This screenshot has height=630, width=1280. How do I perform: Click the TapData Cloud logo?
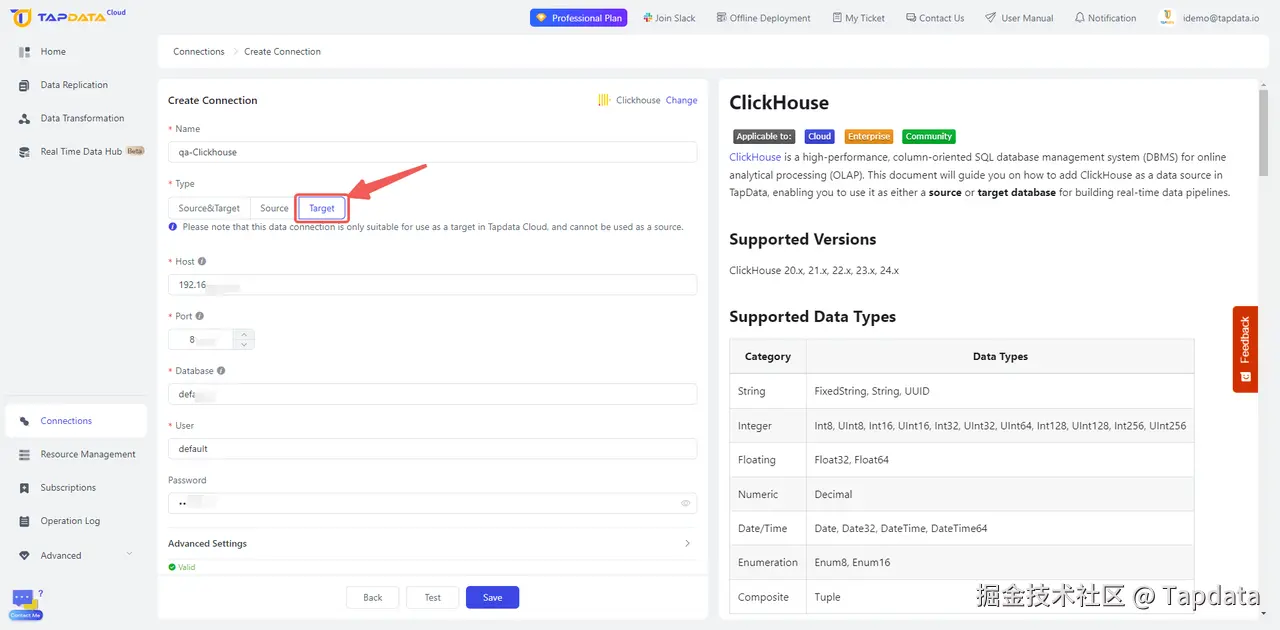(x=68, y=17)
